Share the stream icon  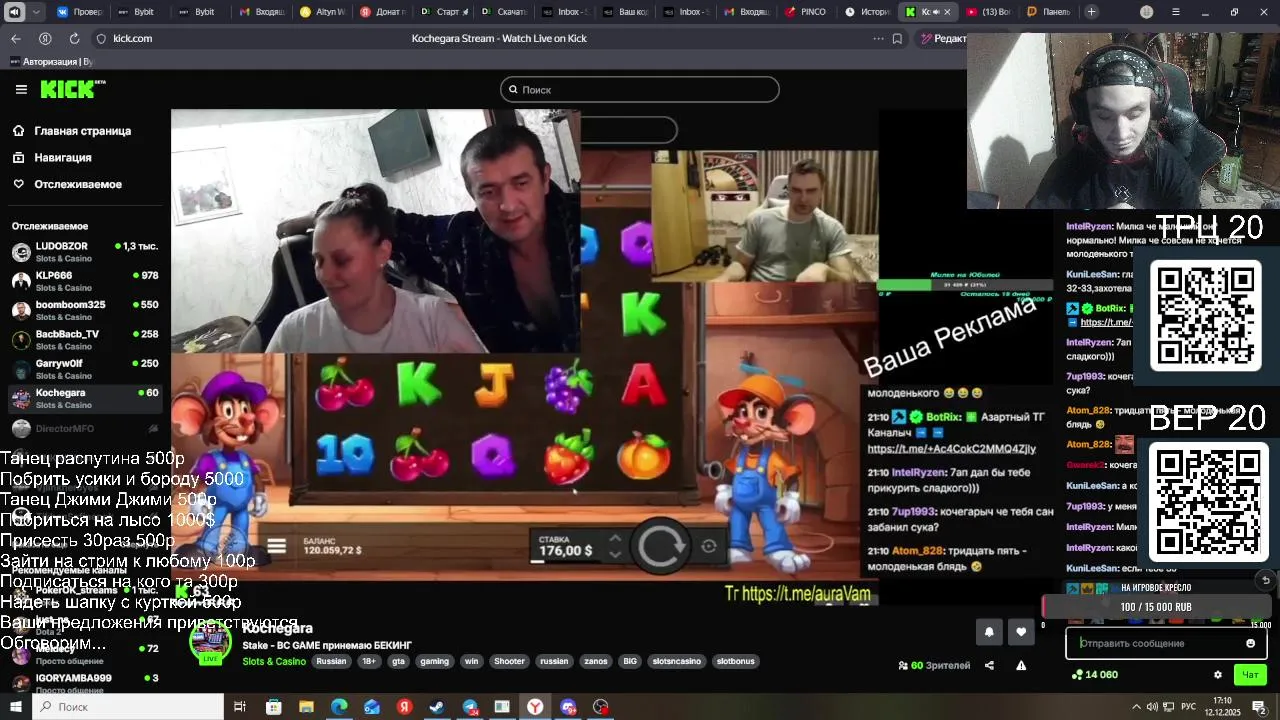tap(989, 665)
